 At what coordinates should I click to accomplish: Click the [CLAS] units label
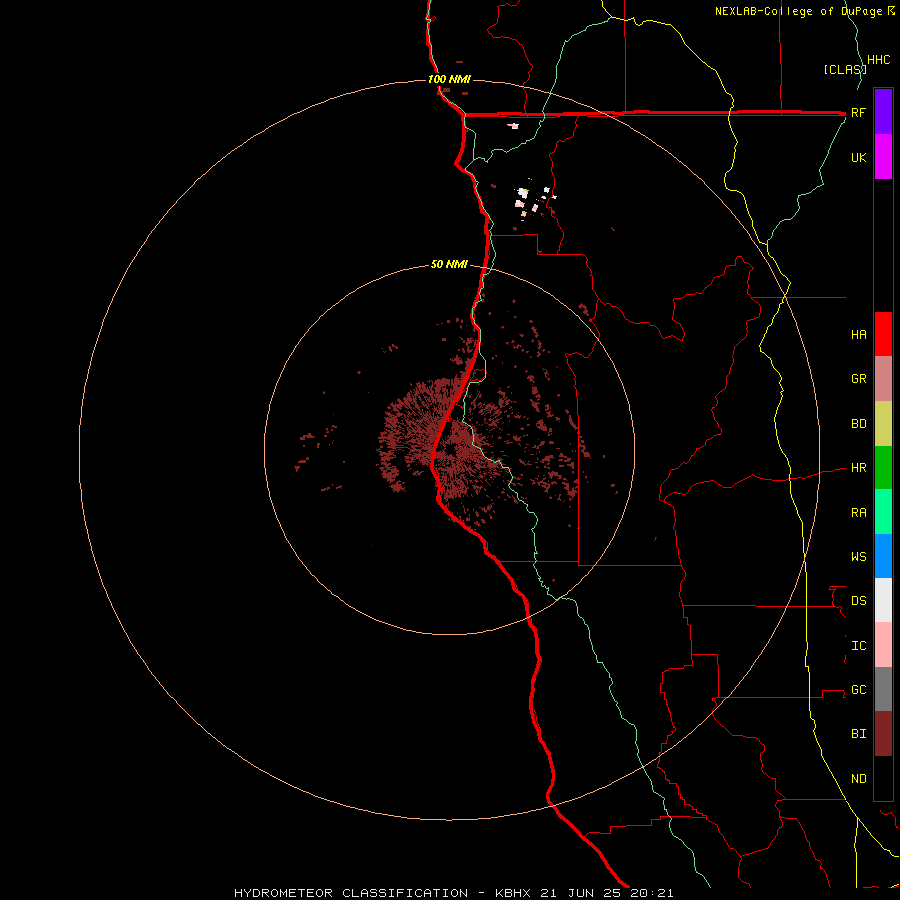tap(845, 69)
